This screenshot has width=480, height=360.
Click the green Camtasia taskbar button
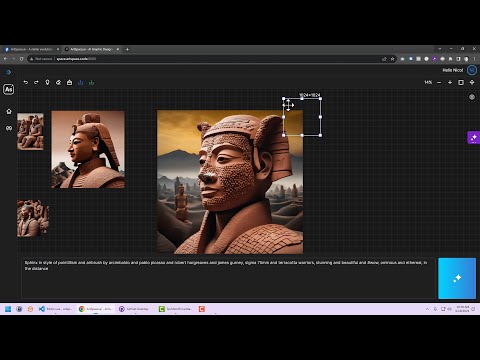click(175, 309)
